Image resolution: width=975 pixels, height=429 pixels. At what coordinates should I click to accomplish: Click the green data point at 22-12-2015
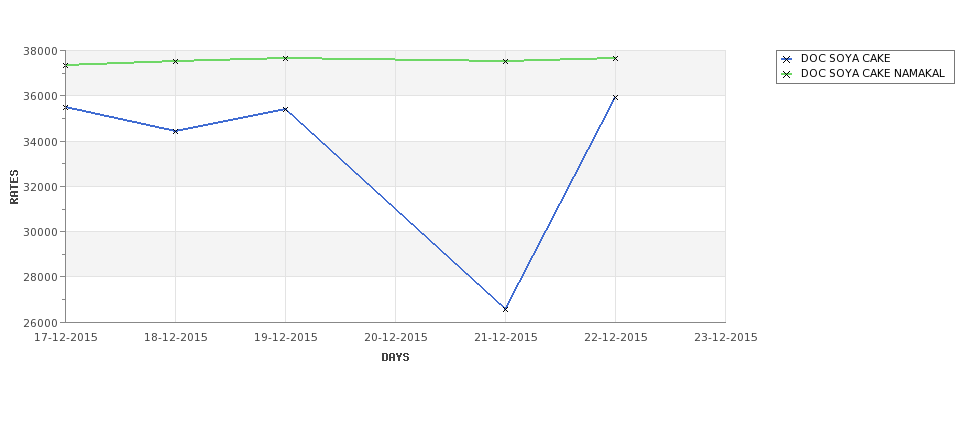click(616, 58)
